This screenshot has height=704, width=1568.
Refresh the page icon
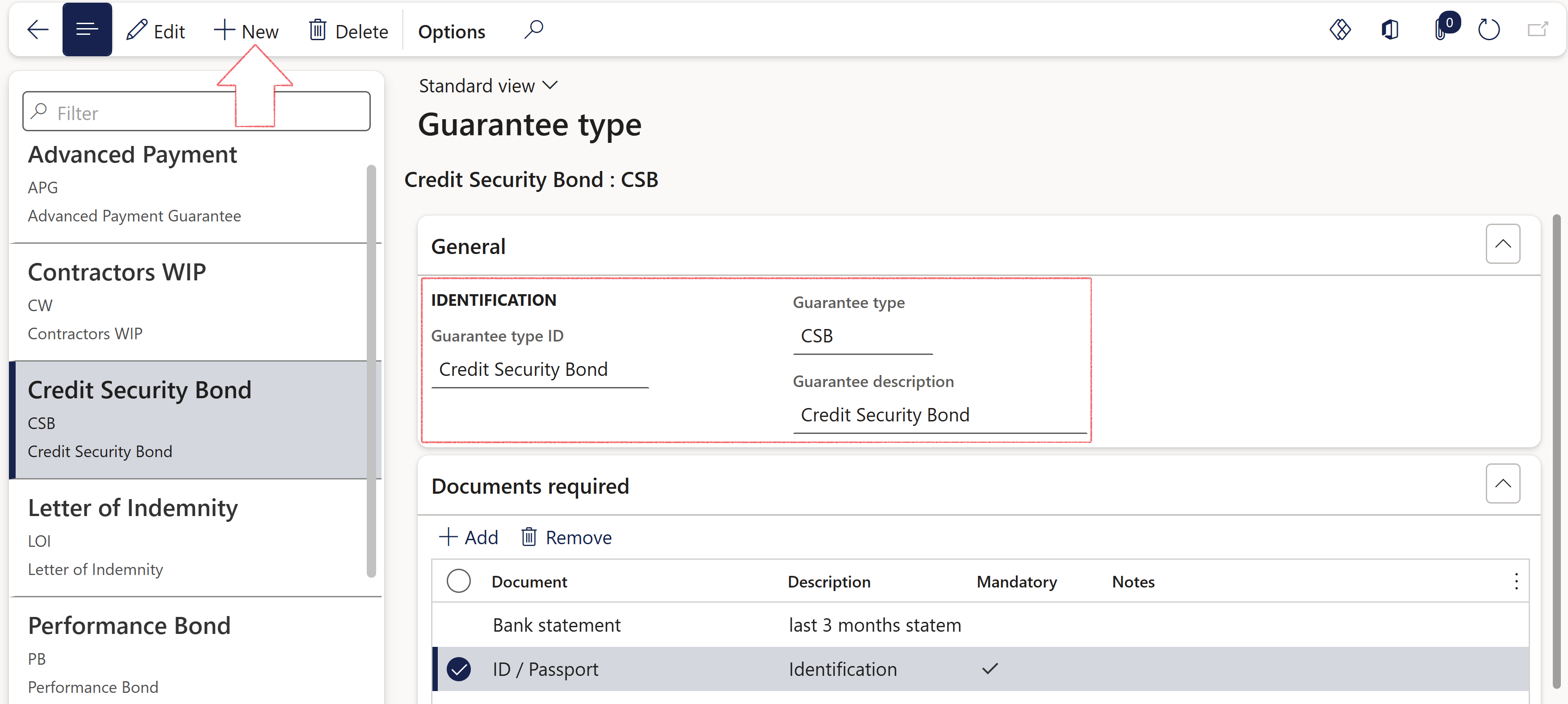point(1488,30)
